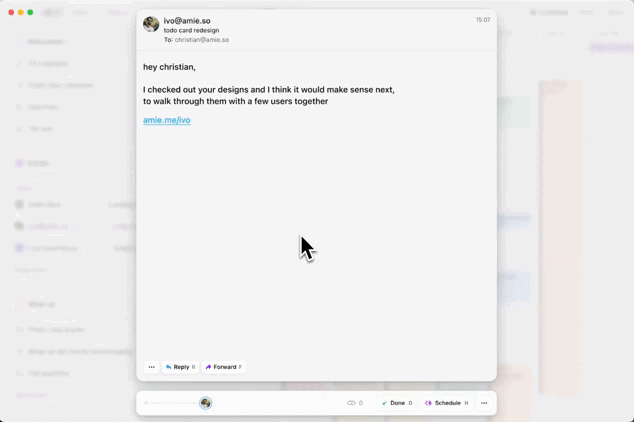Mark the email as Done
634x422 pixels.
[x=397, y=403]
